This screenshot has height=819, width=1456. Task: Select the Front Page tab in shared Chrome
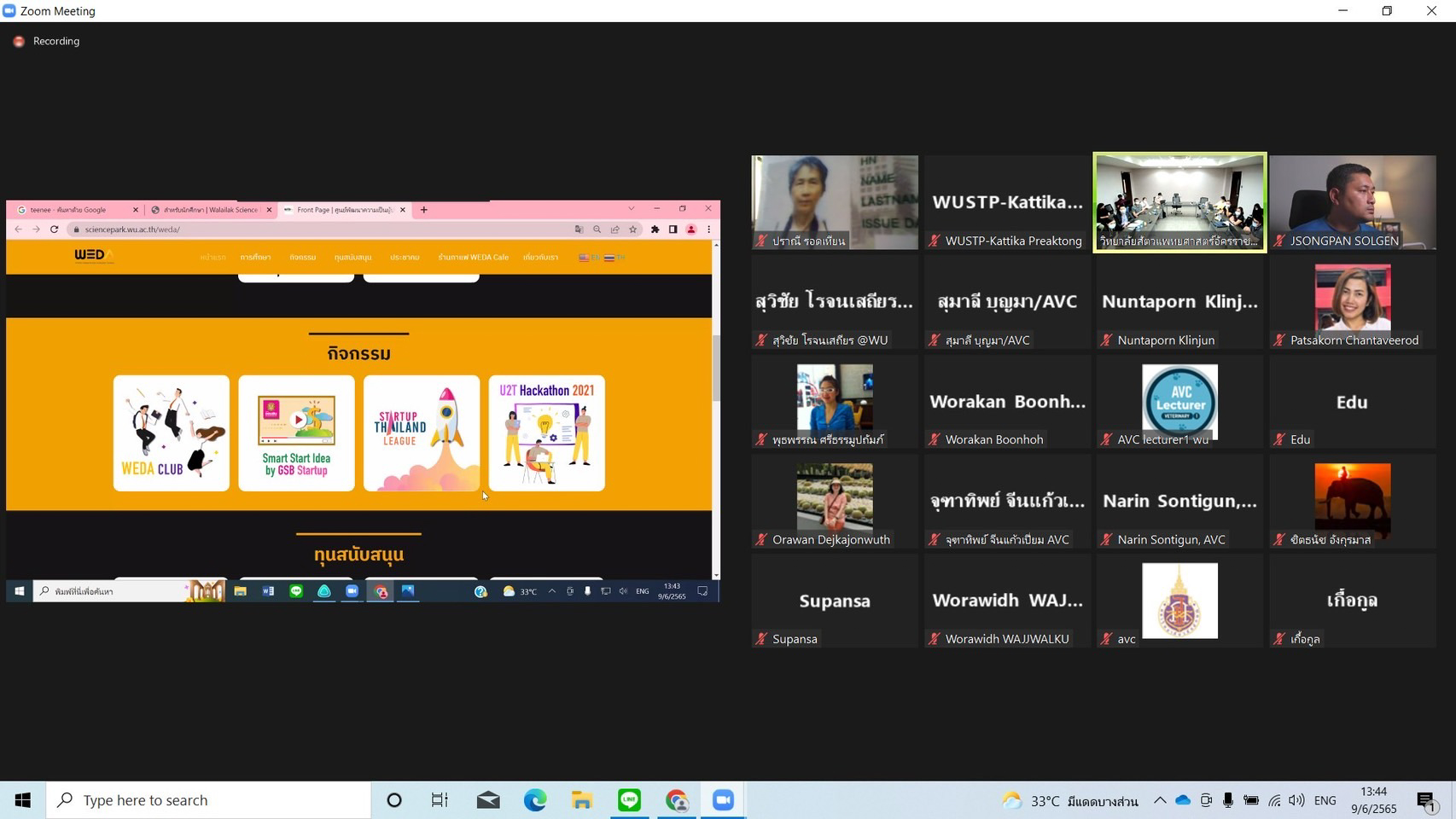344,210
